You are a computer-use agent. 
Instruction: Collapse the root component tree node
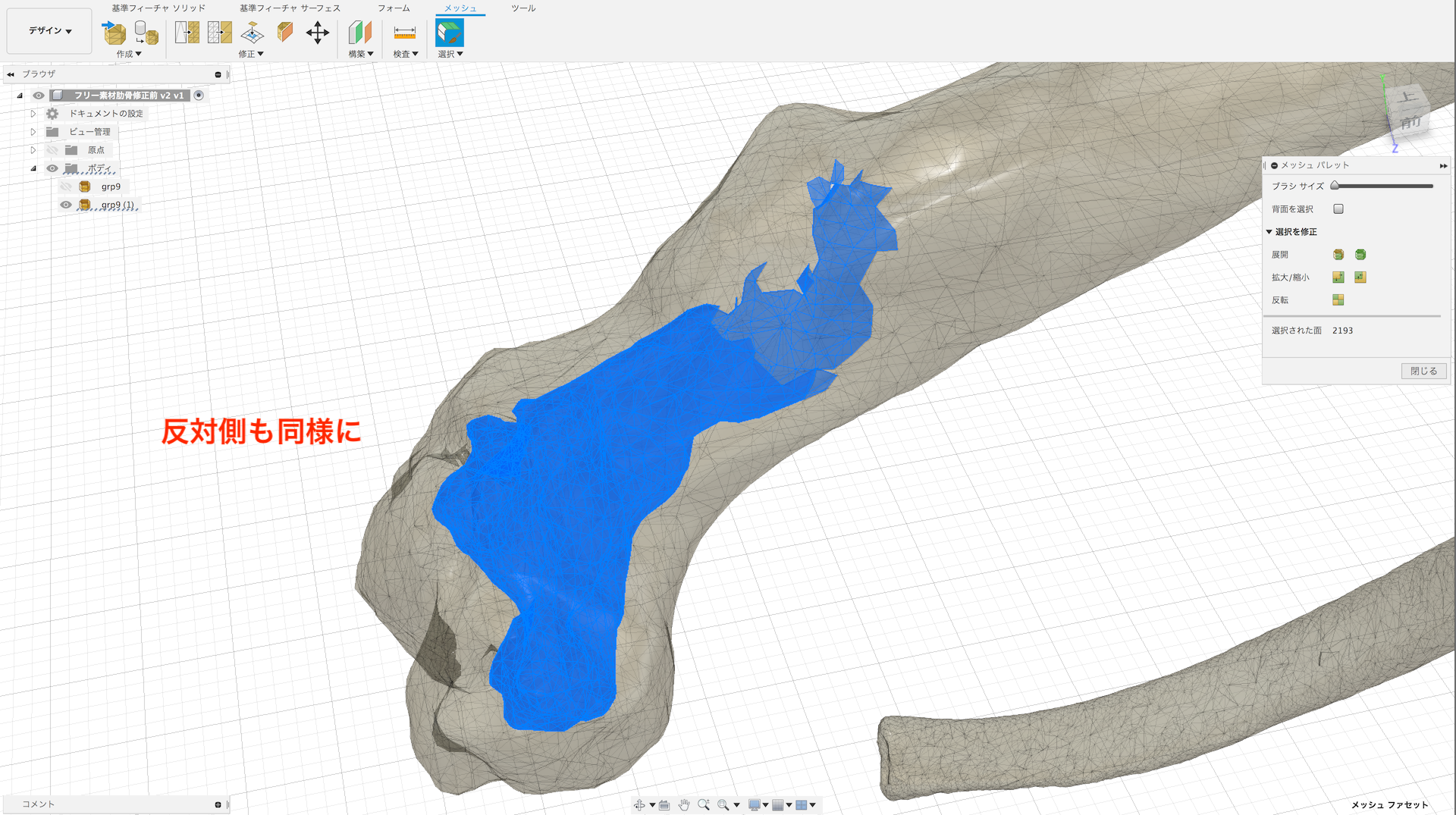(x=20, y=96)
